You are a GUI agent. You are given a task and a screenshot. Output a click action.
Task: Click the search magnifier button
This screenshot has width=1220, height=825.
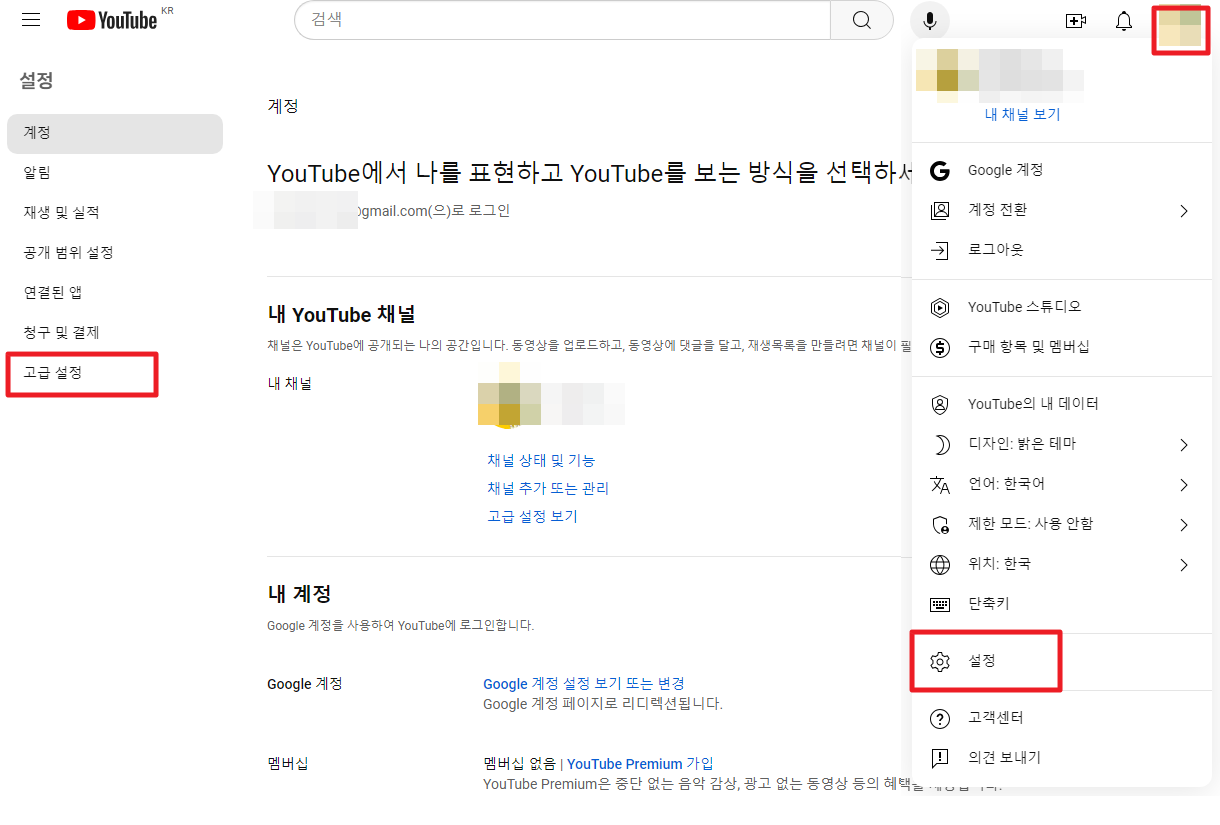pos(862,20)
